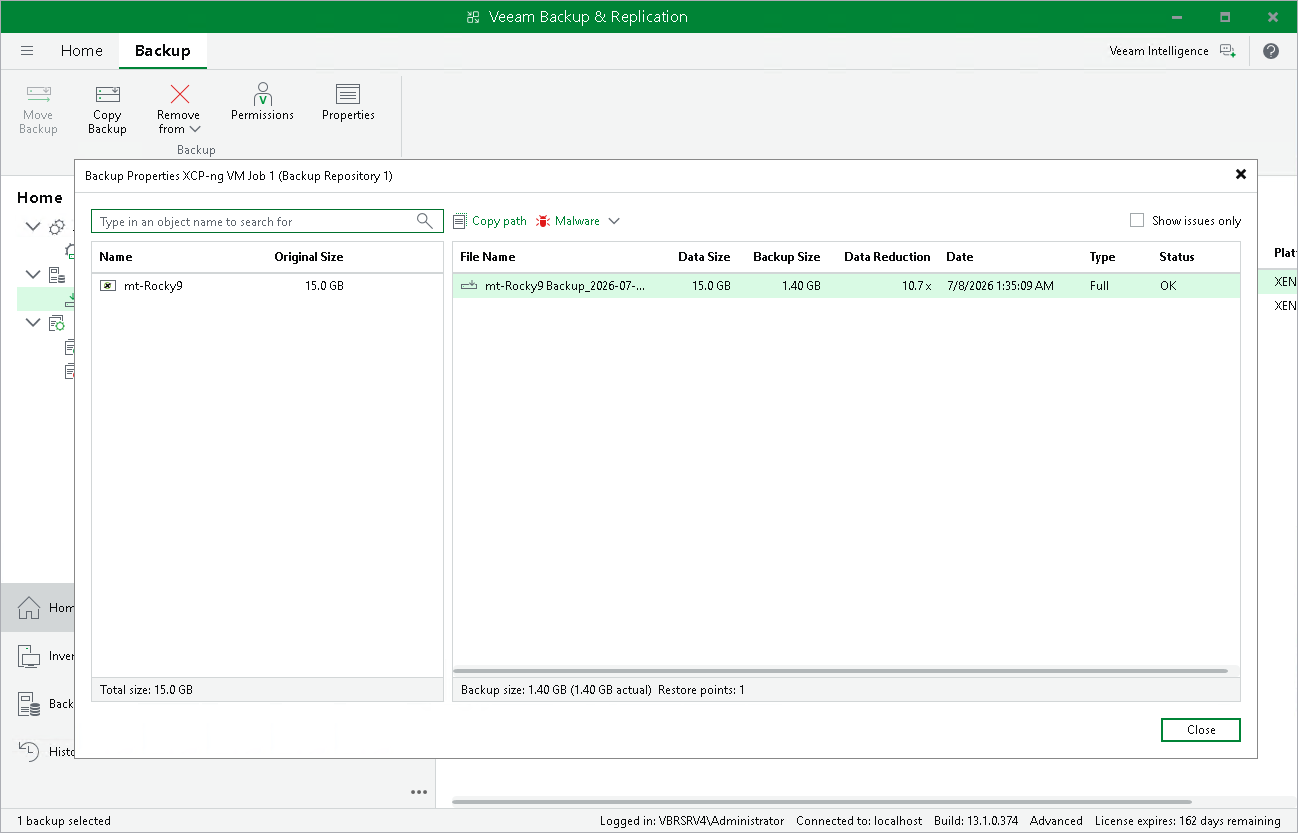The width and height of the screenshot is (1298, 833).
Task: Click the main window bottom horizontal scrollbar
Action: click(822, 802)
